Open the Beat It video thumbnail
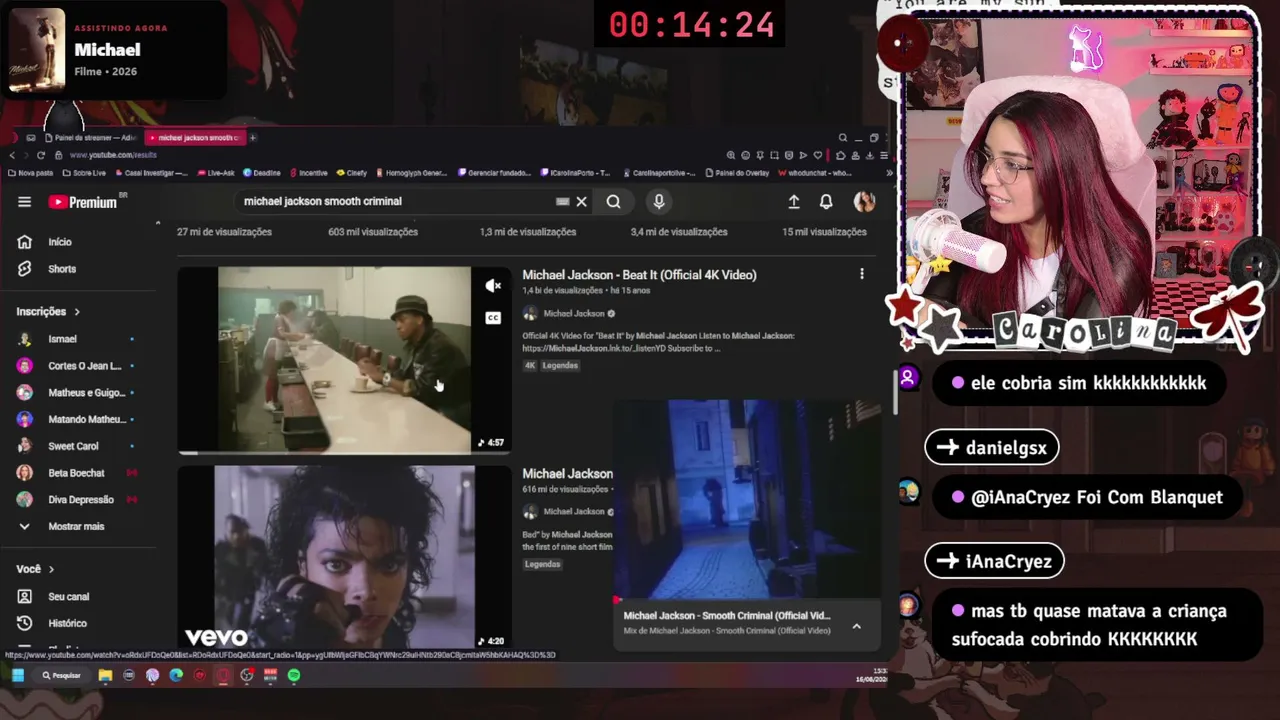 344,360
